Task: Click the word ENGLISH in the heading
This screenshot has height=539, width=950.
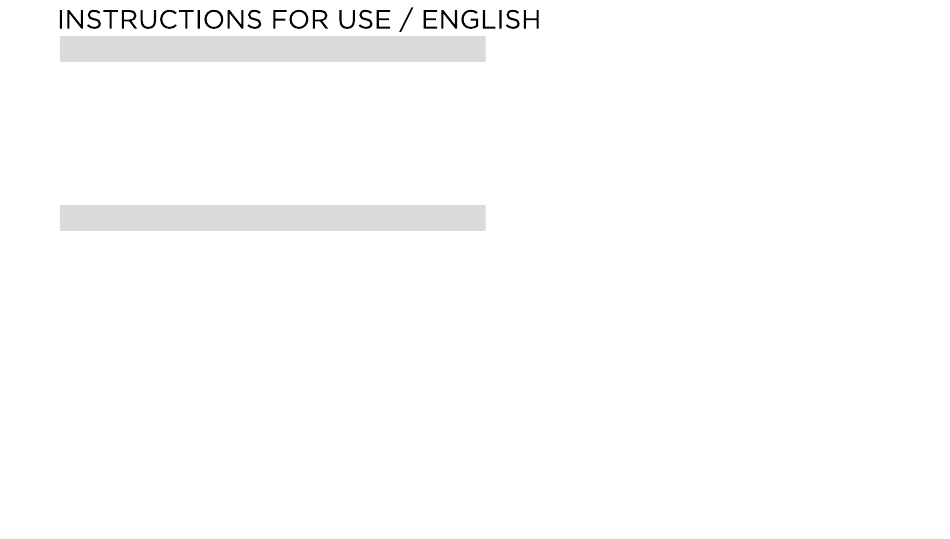Action: [x=481, y=20]
